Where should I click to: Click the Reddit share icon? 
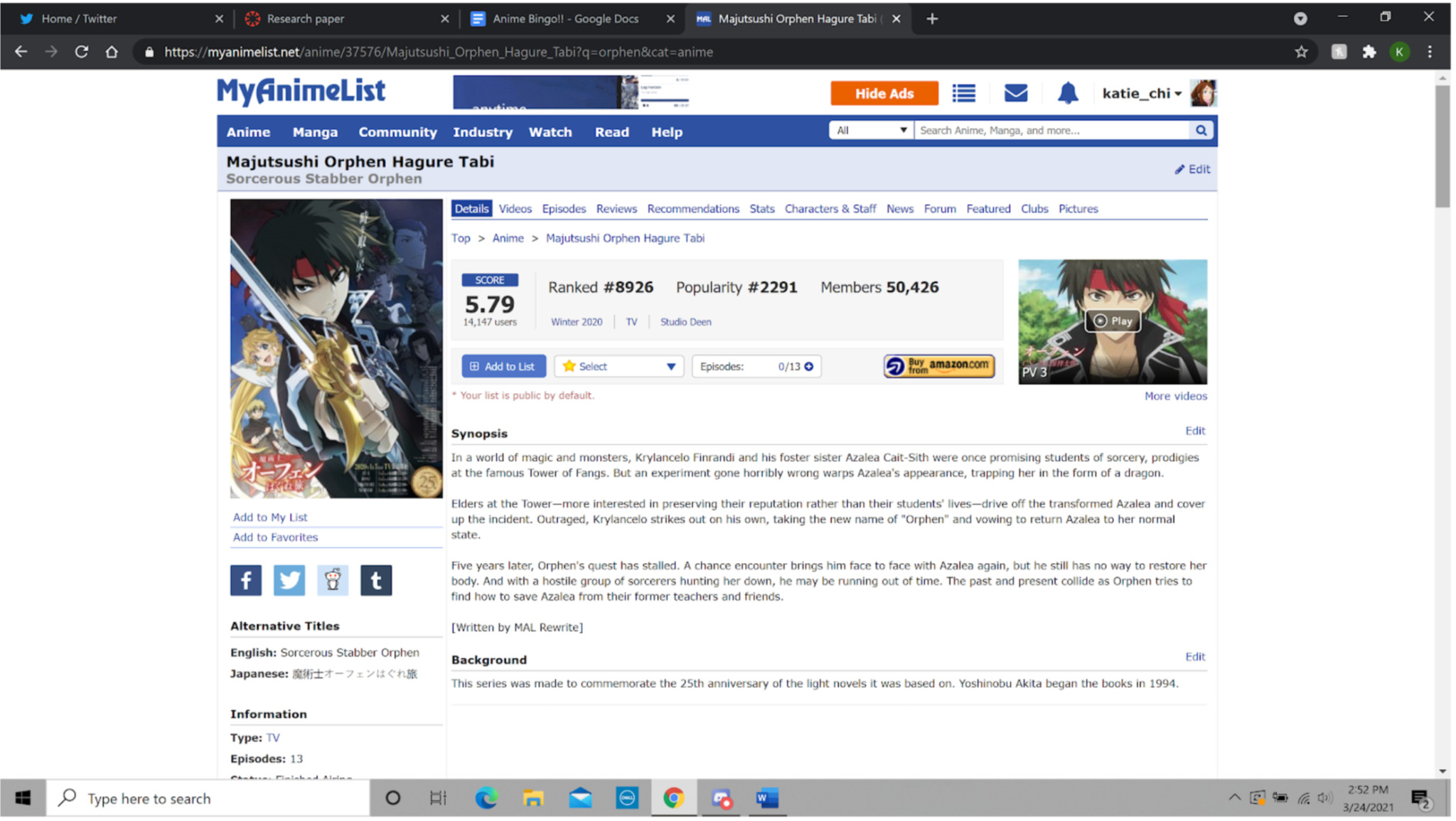(x=332, y=580)
